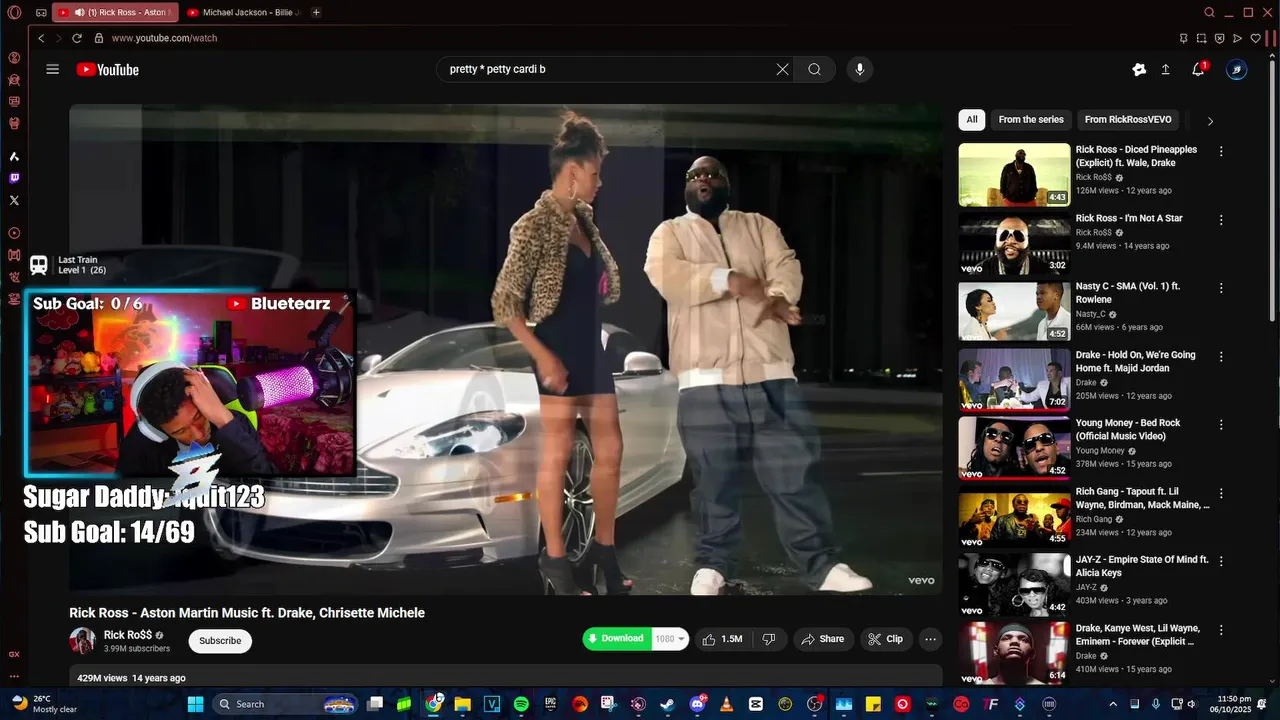
Task: Open options menu for Drake Forever
Action: [1221, 630]
